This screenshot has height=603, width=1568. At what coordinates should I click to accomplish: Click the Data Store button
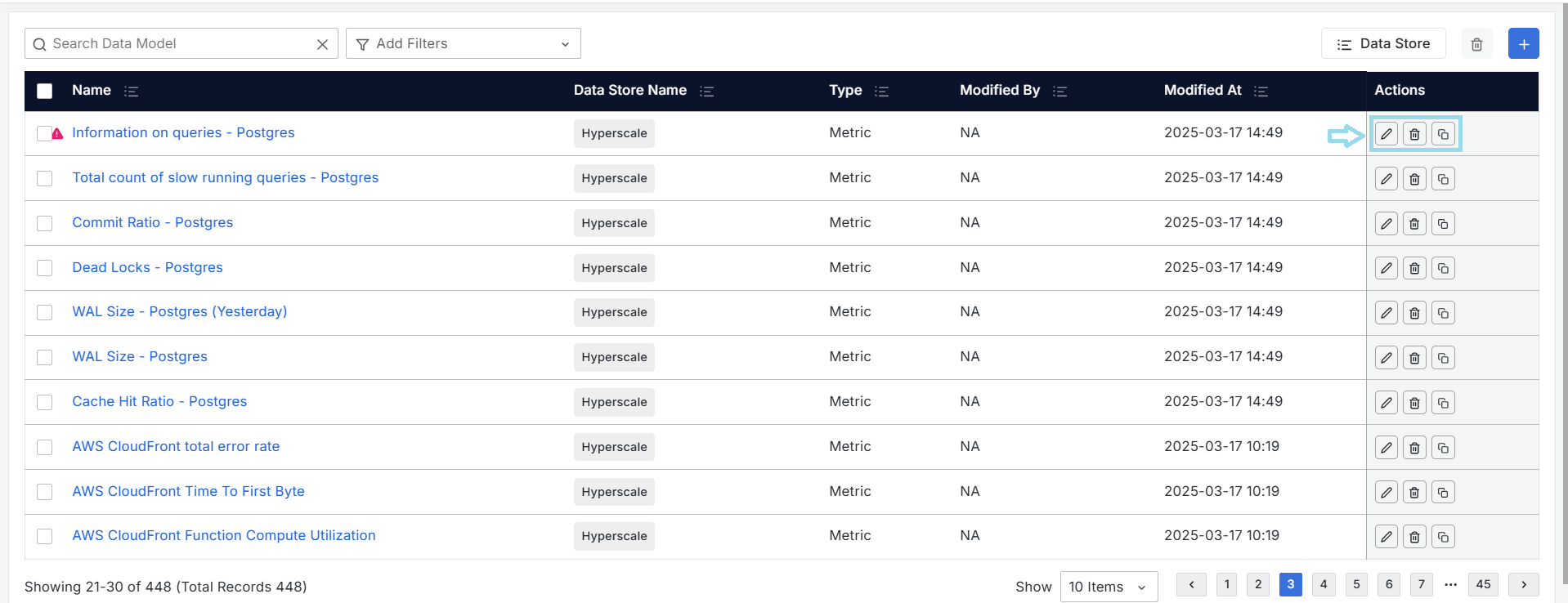[x=1383, y=44]
